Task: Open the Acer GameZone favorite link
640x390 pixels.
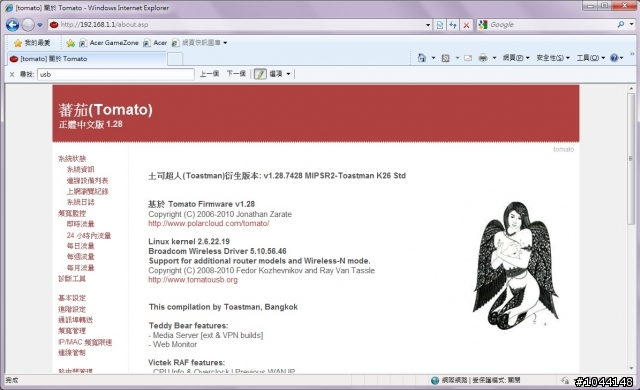Action: click(109, 43)
